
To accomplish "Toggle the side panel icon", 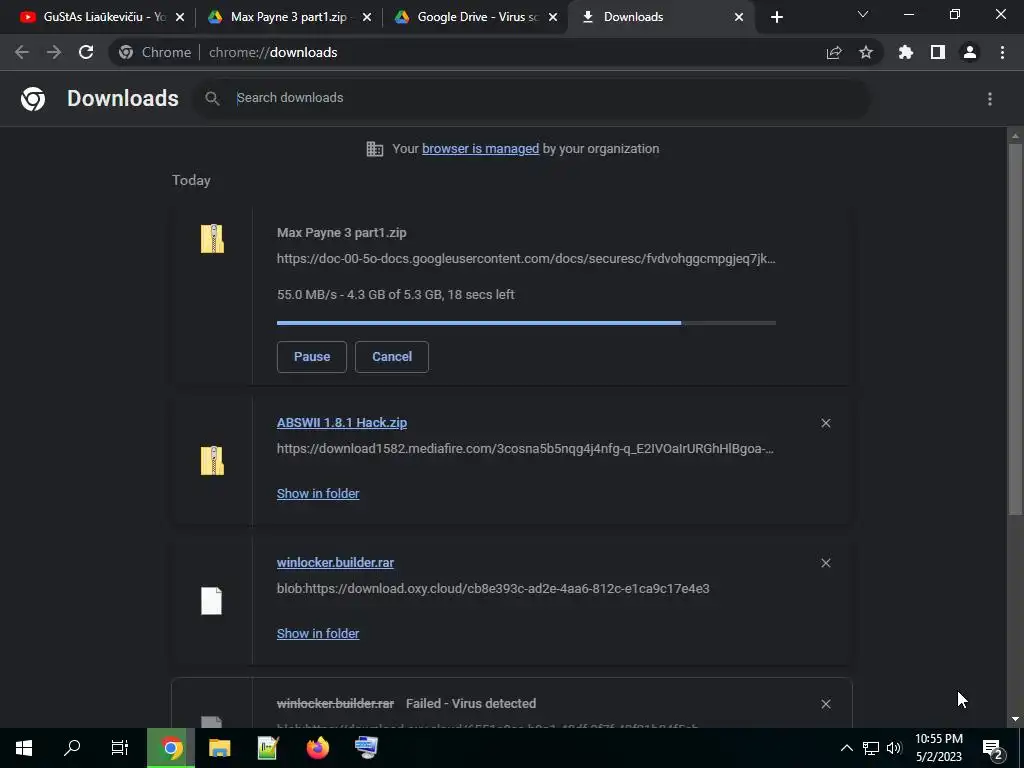I will click(x=938, y=52).
